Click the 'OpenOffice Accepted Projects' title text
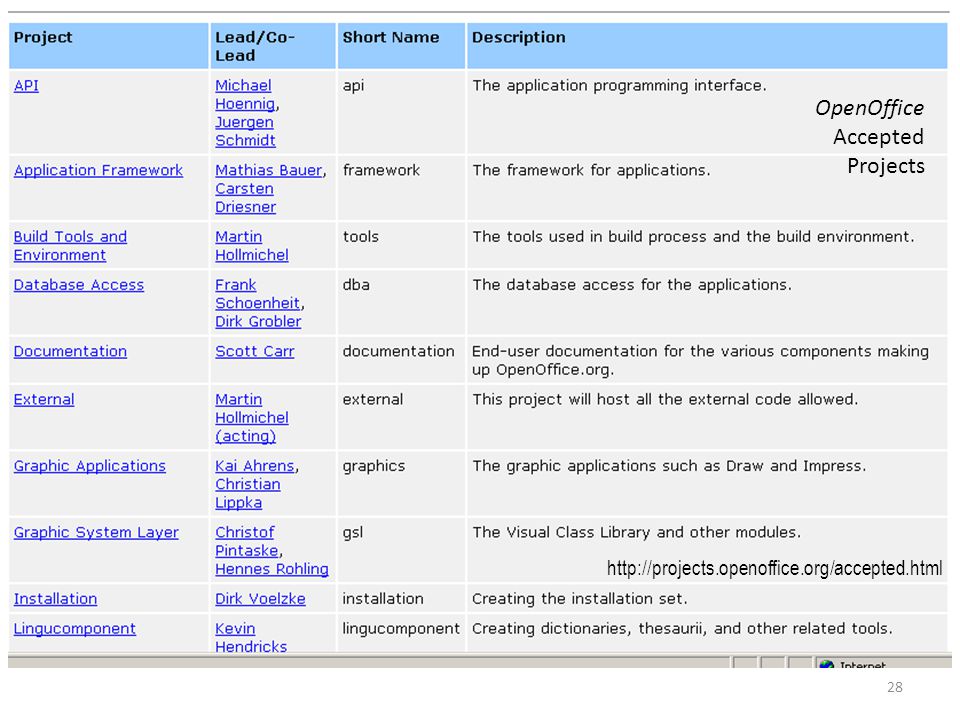960x720 pixels. [x=870, y=137]
